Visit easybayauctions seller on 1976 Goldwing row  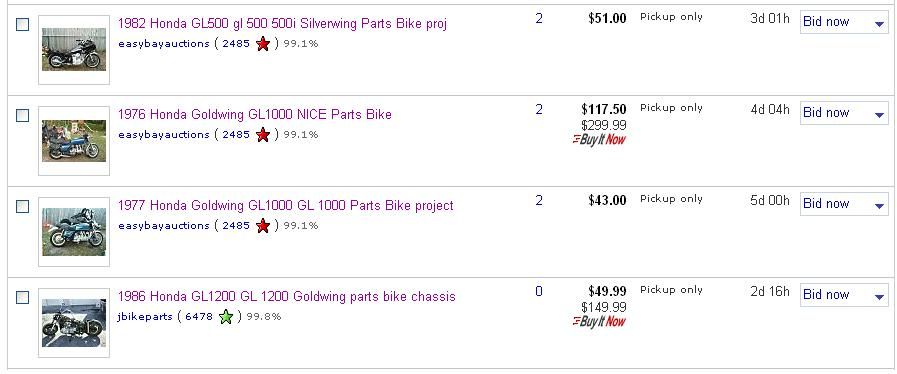pos(164,135)
